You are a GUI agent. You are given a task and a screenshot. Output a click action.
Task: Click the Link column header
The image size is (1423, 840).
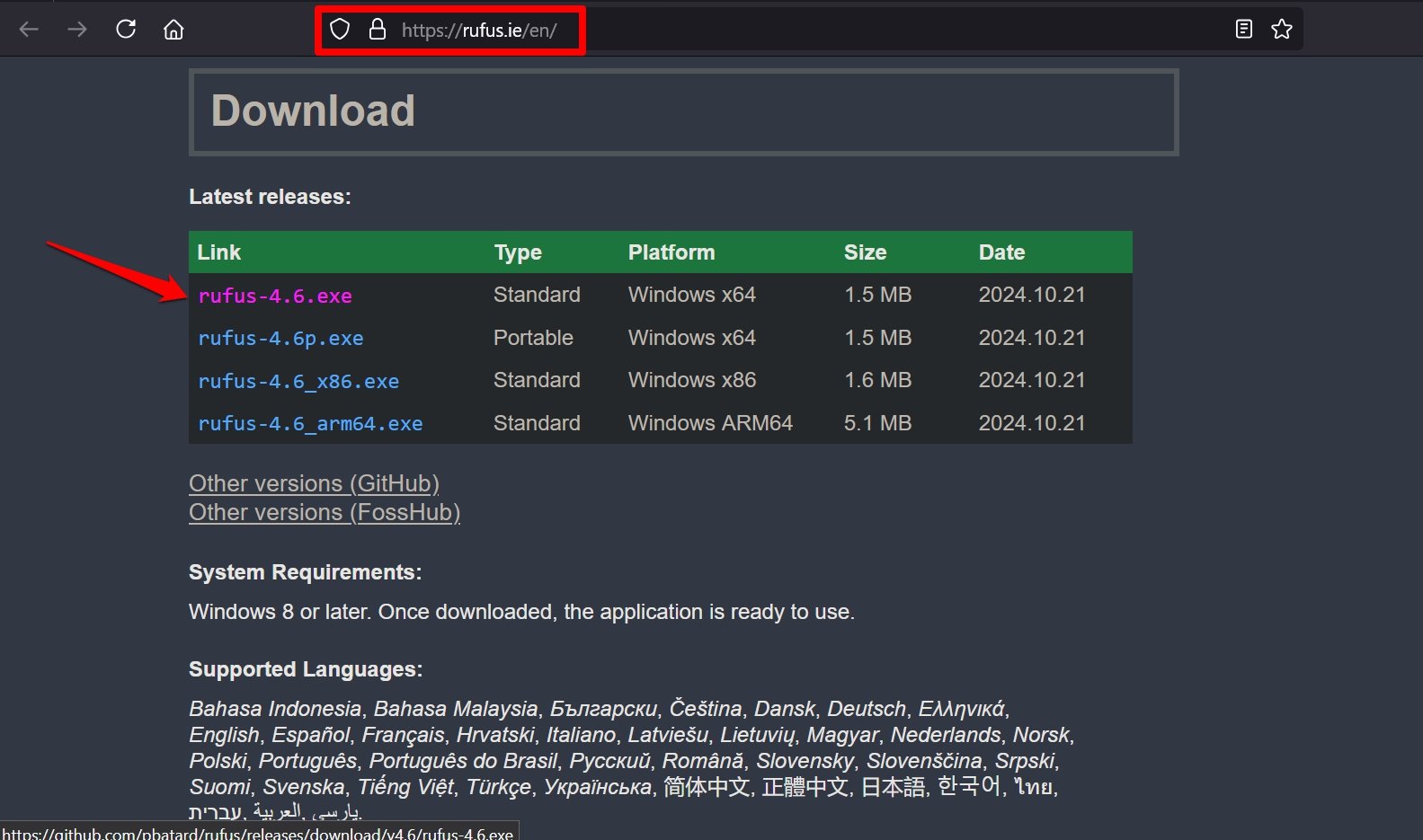pyautogui.click(x=219, y=252)
